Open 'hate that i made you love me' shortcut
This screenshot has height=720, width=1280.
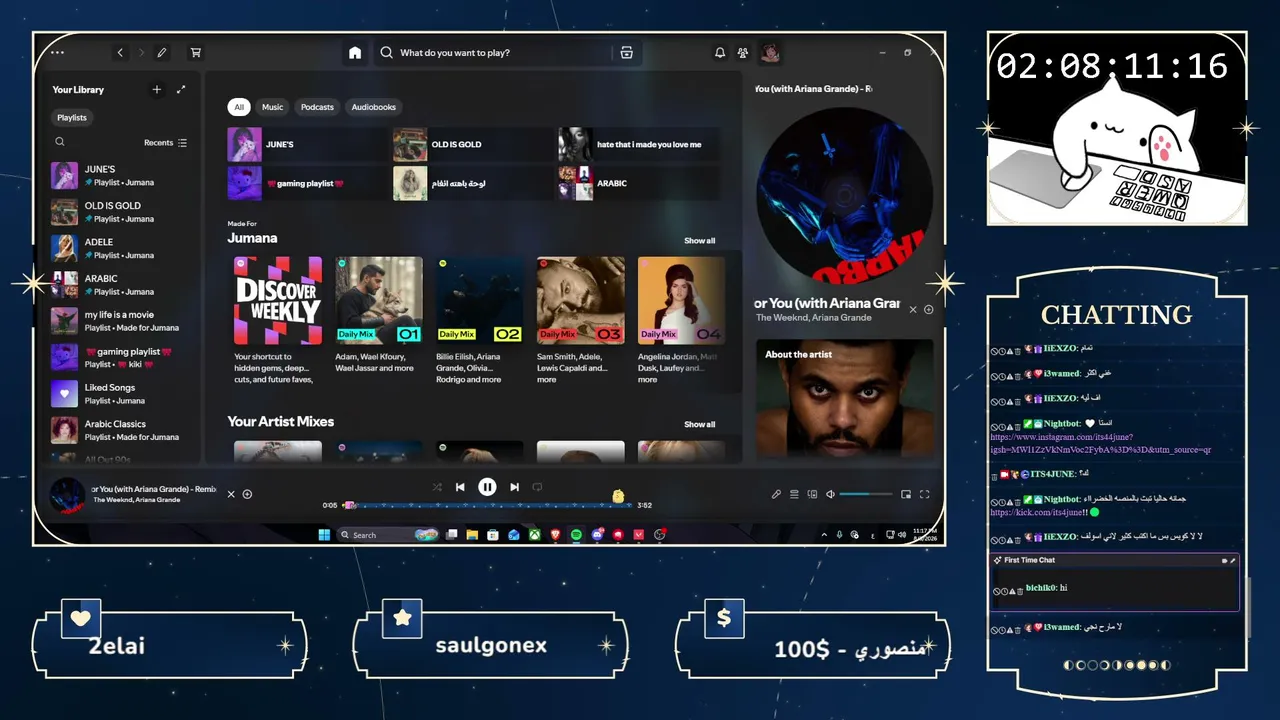click(639, 144)
